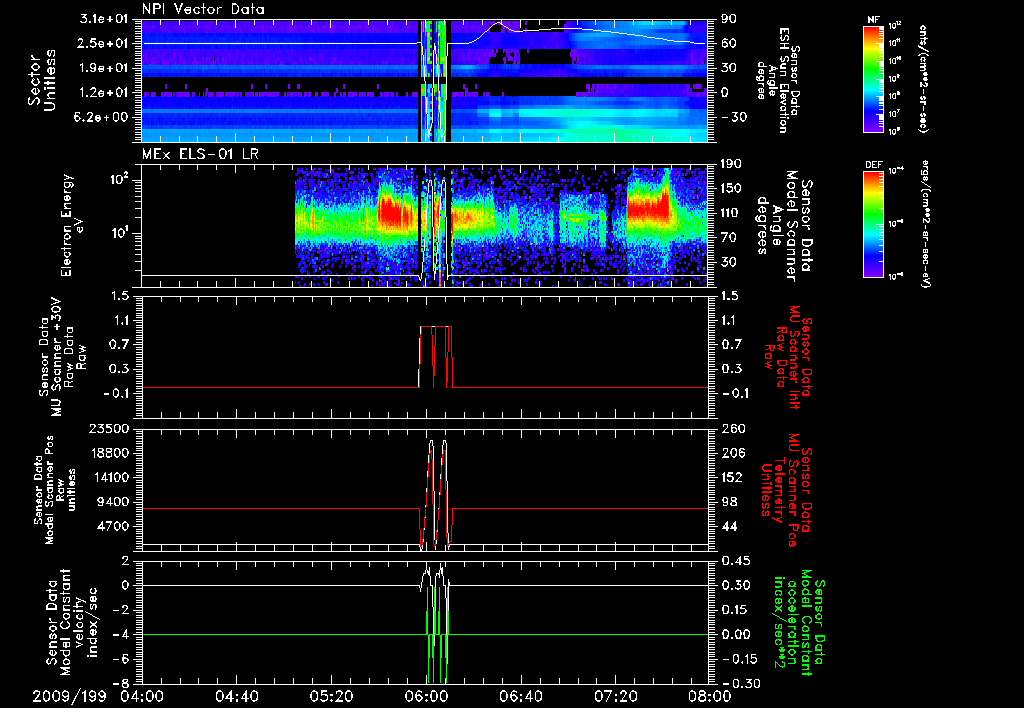Click the 0.45 acceleration tick value
Screen dimensions: 1024x708
click(735, 561)
